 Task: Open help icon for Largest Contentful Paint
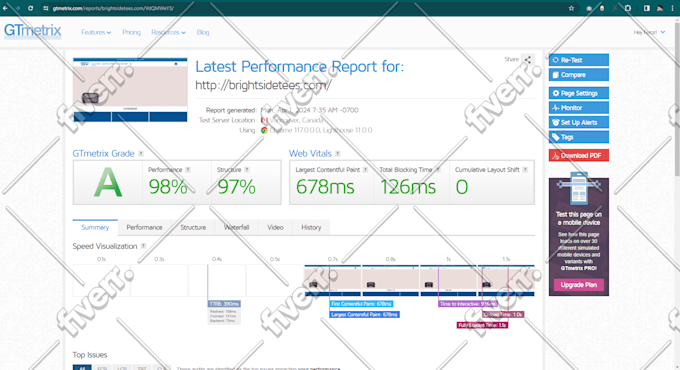point(366,170)
